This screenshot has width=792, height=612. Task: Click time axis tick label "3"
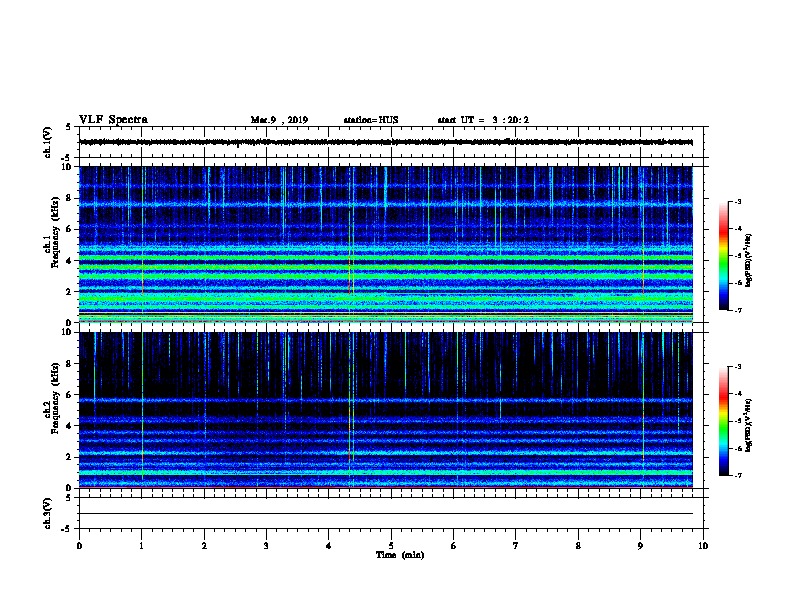266,546
